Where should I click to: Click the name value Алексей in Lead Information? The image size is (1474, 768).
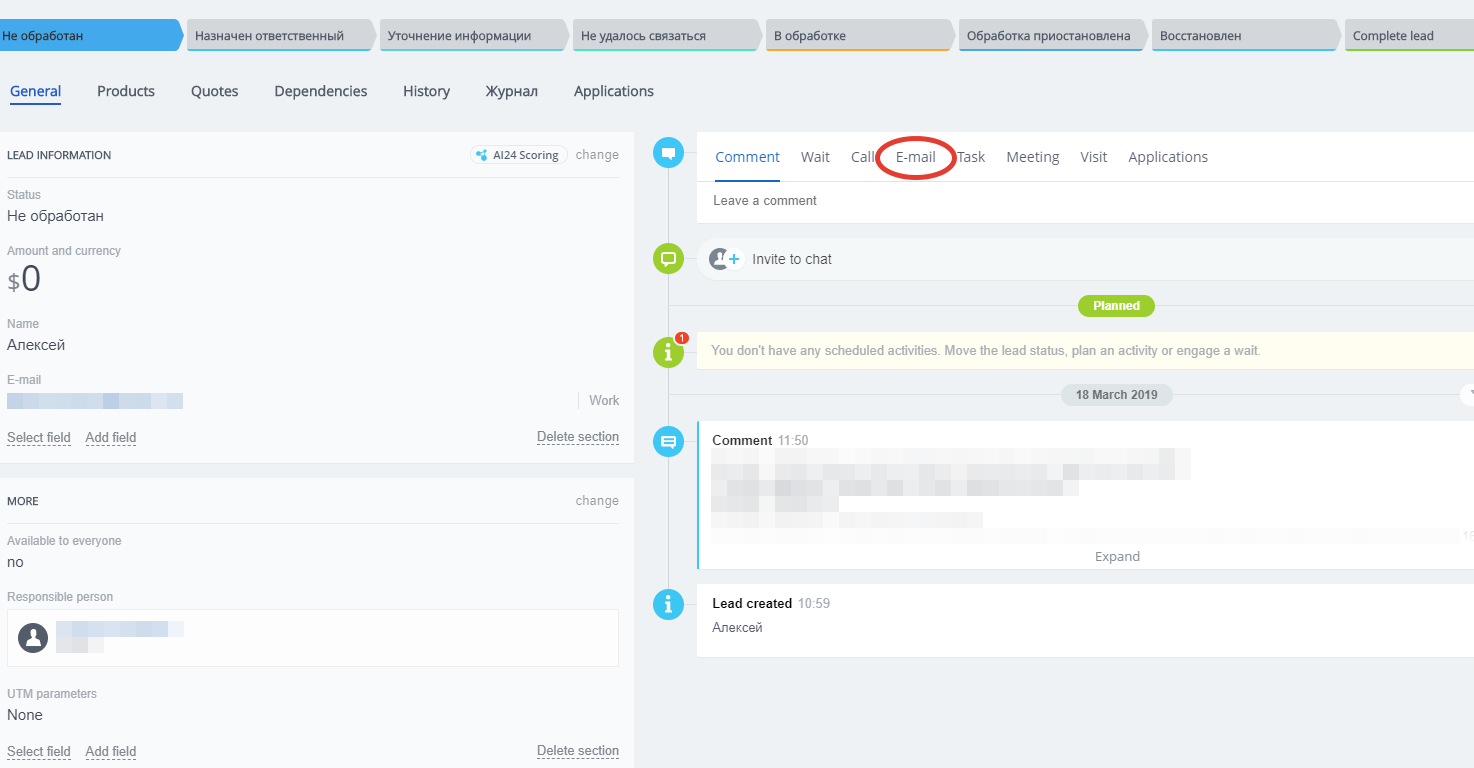pos(36,345)
